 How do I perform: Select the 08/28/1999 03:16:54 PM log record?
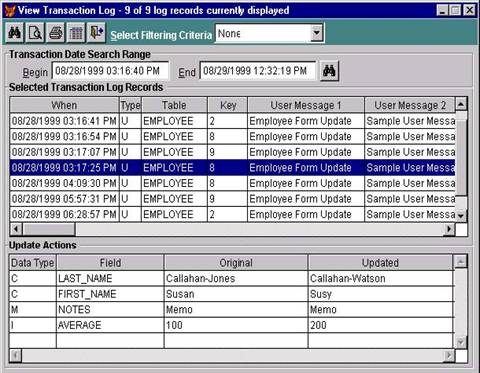[232, 137]
